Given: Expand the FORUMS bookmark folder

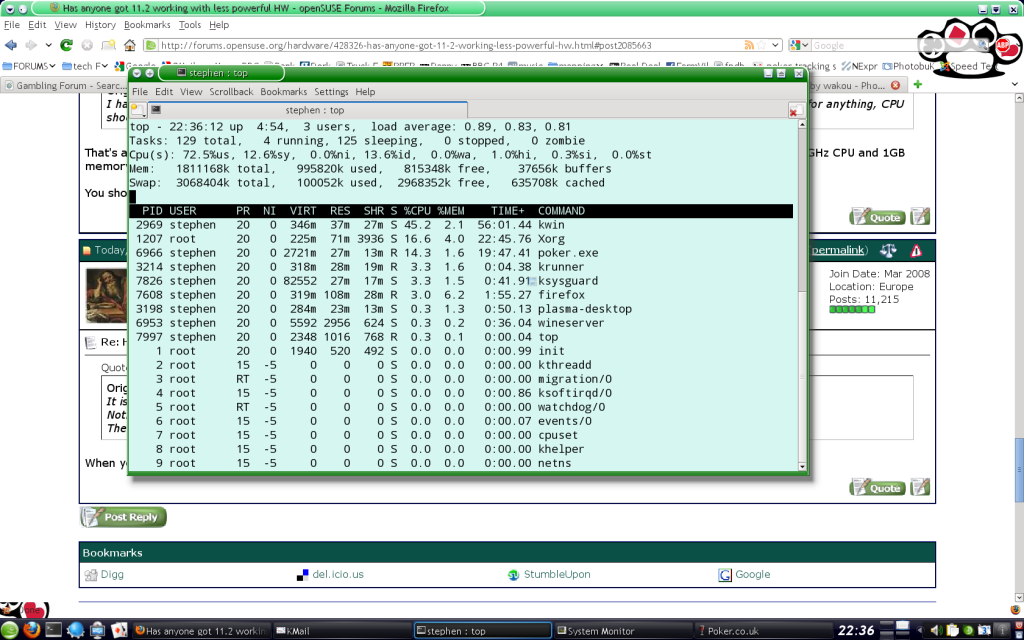Looking at the screenshot, I should 29,66.
